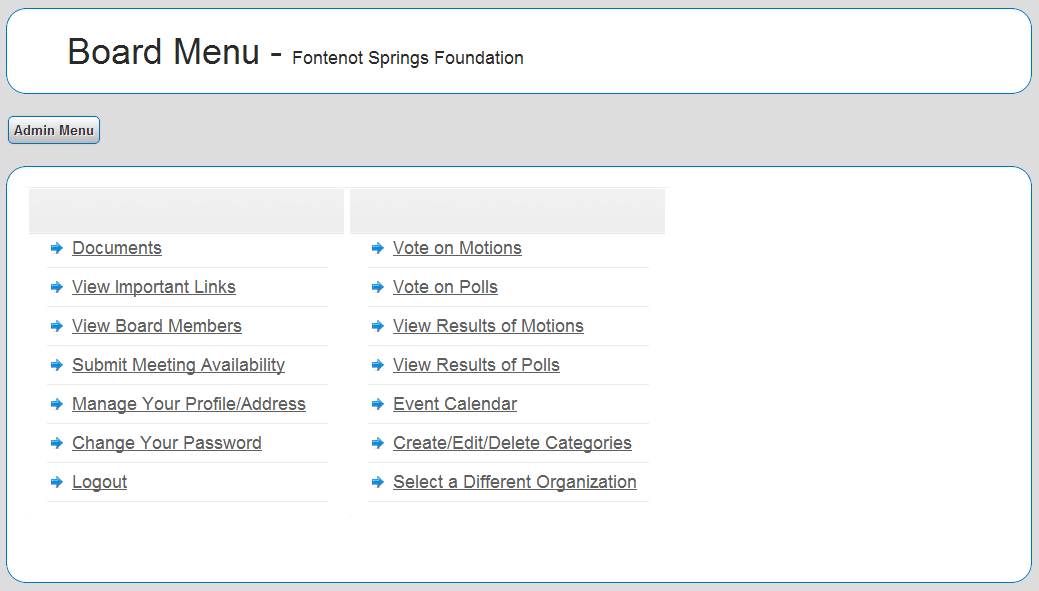Click the arrow icon beside Documents

57,248
